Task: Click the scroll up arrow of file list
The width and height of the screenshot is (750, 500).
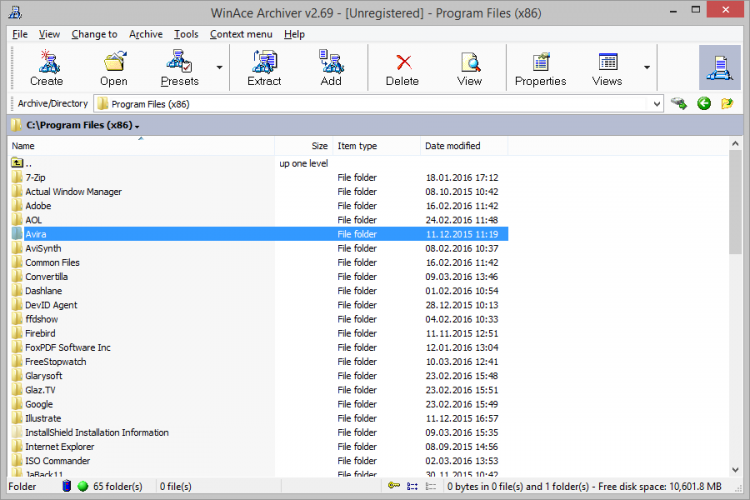Action: pyautogui.click(x=735, y=143)
